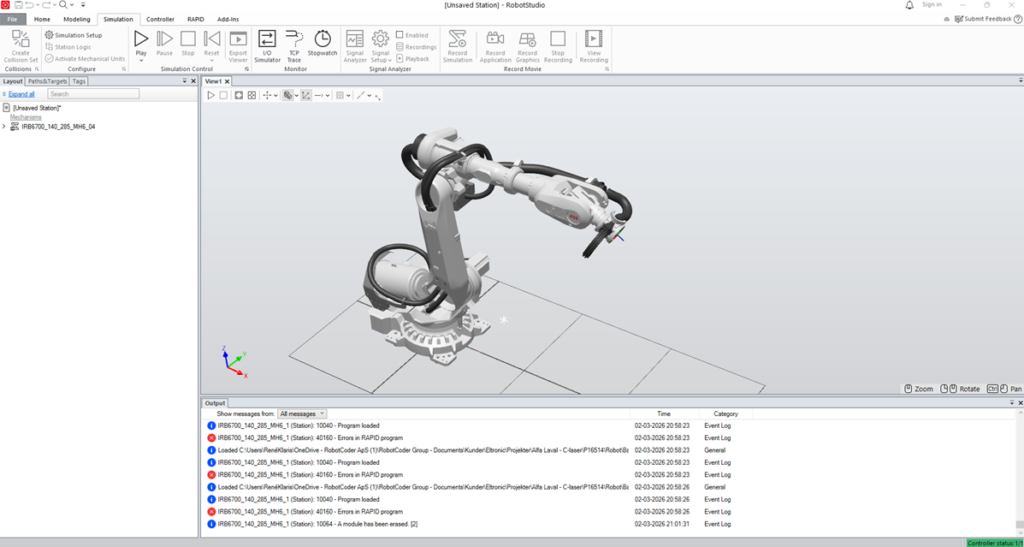Click Submit Feedback
This screenshot has height=547, width=1024.
(x=983, y=19)
